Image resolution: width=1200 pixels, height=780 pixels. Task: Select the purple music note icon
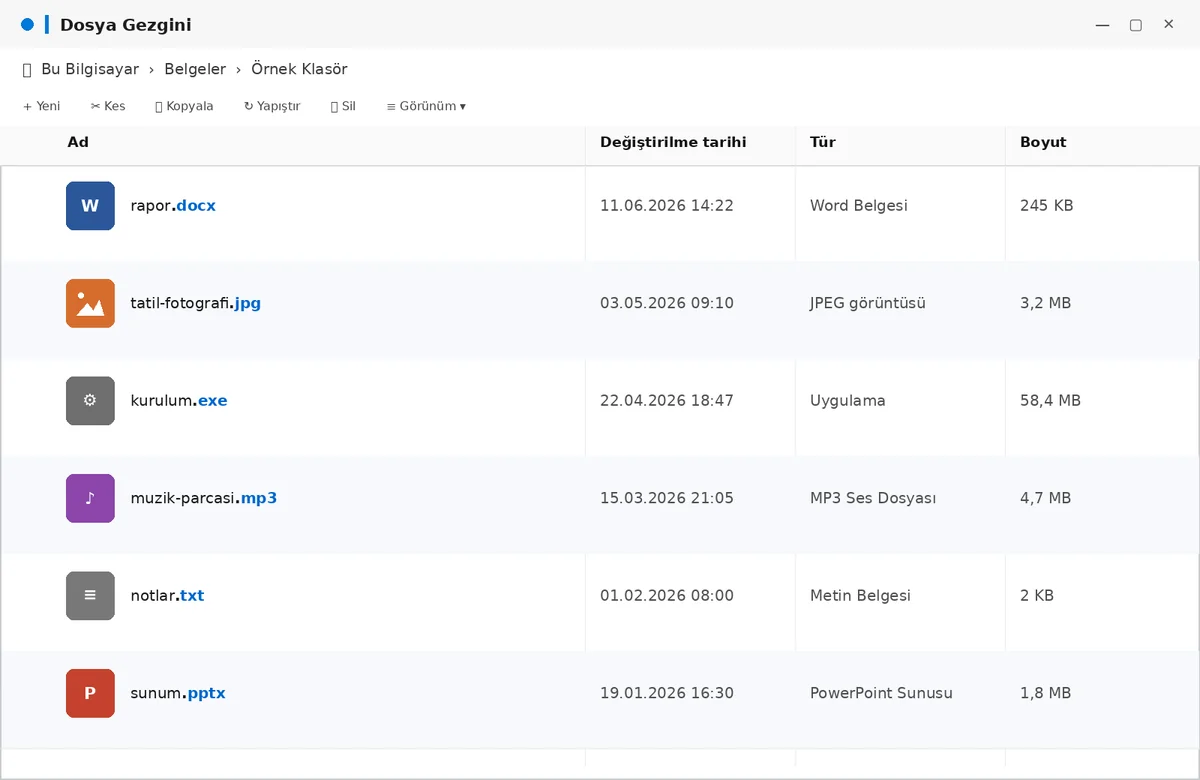pyautogui.click(x=90, y=498)
